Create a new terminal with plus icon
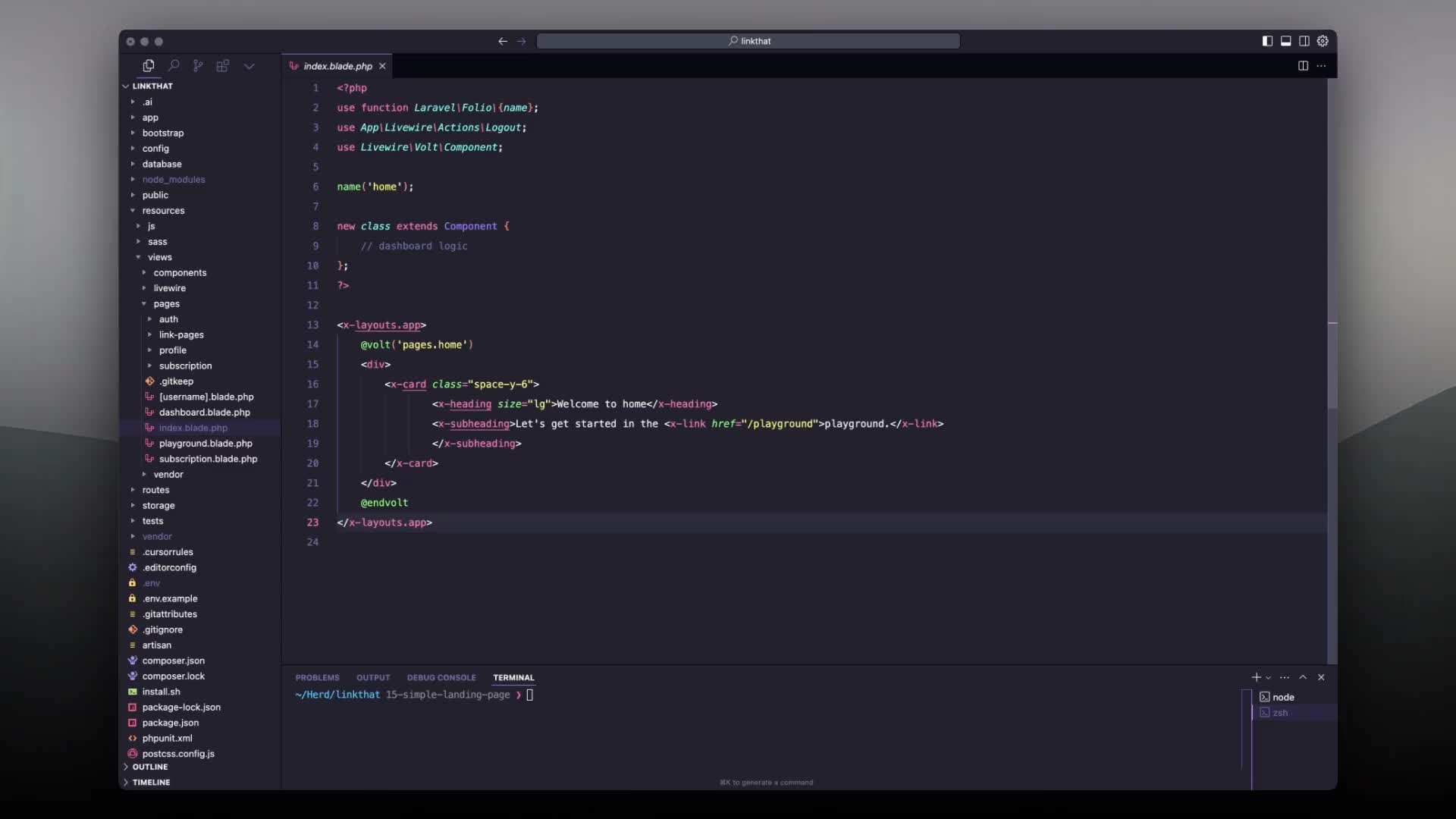The image size is (1456, 819). pos(1256,677)
